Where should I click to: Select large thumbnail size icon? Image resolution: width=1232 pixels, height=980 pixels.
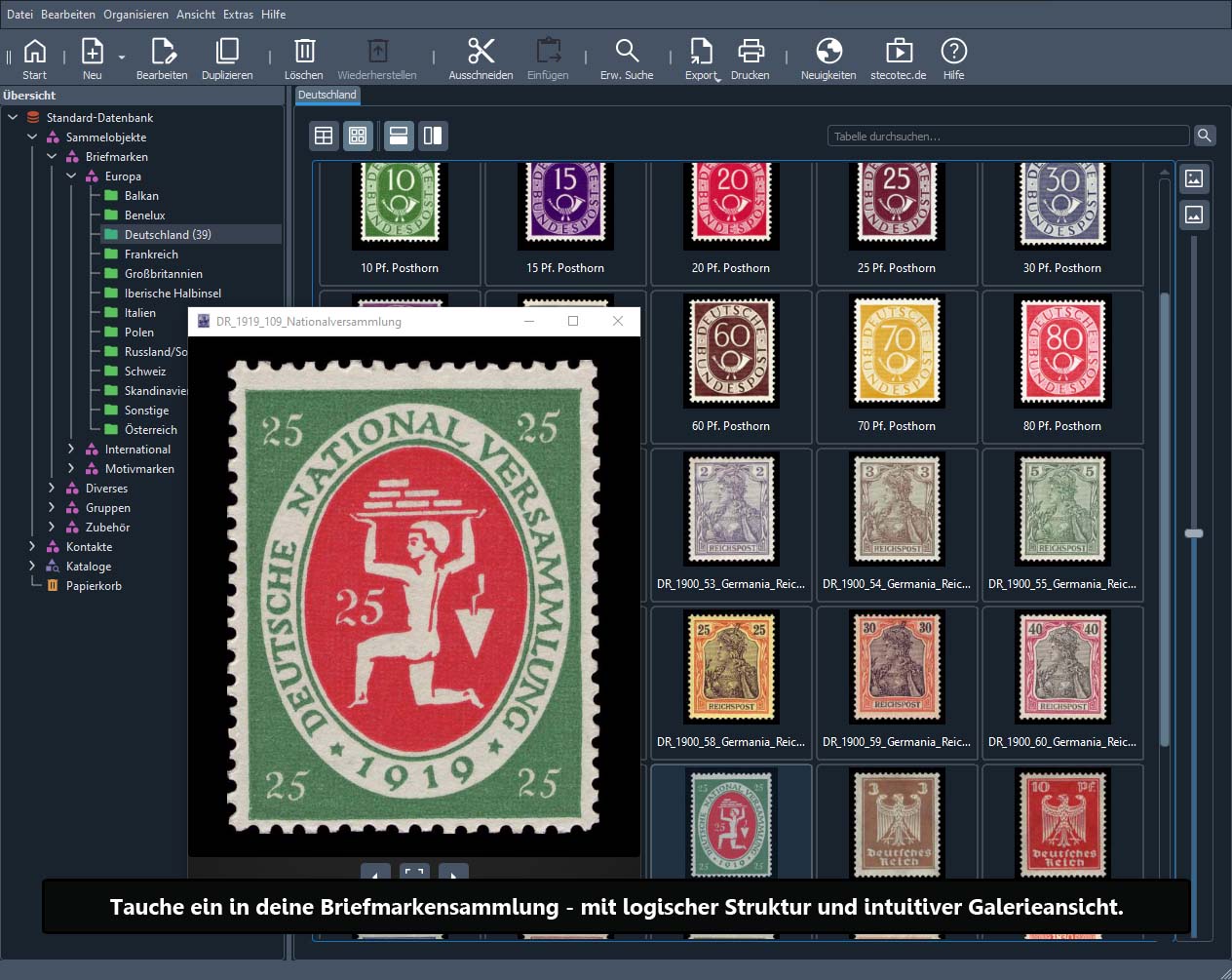[1194, 178]
